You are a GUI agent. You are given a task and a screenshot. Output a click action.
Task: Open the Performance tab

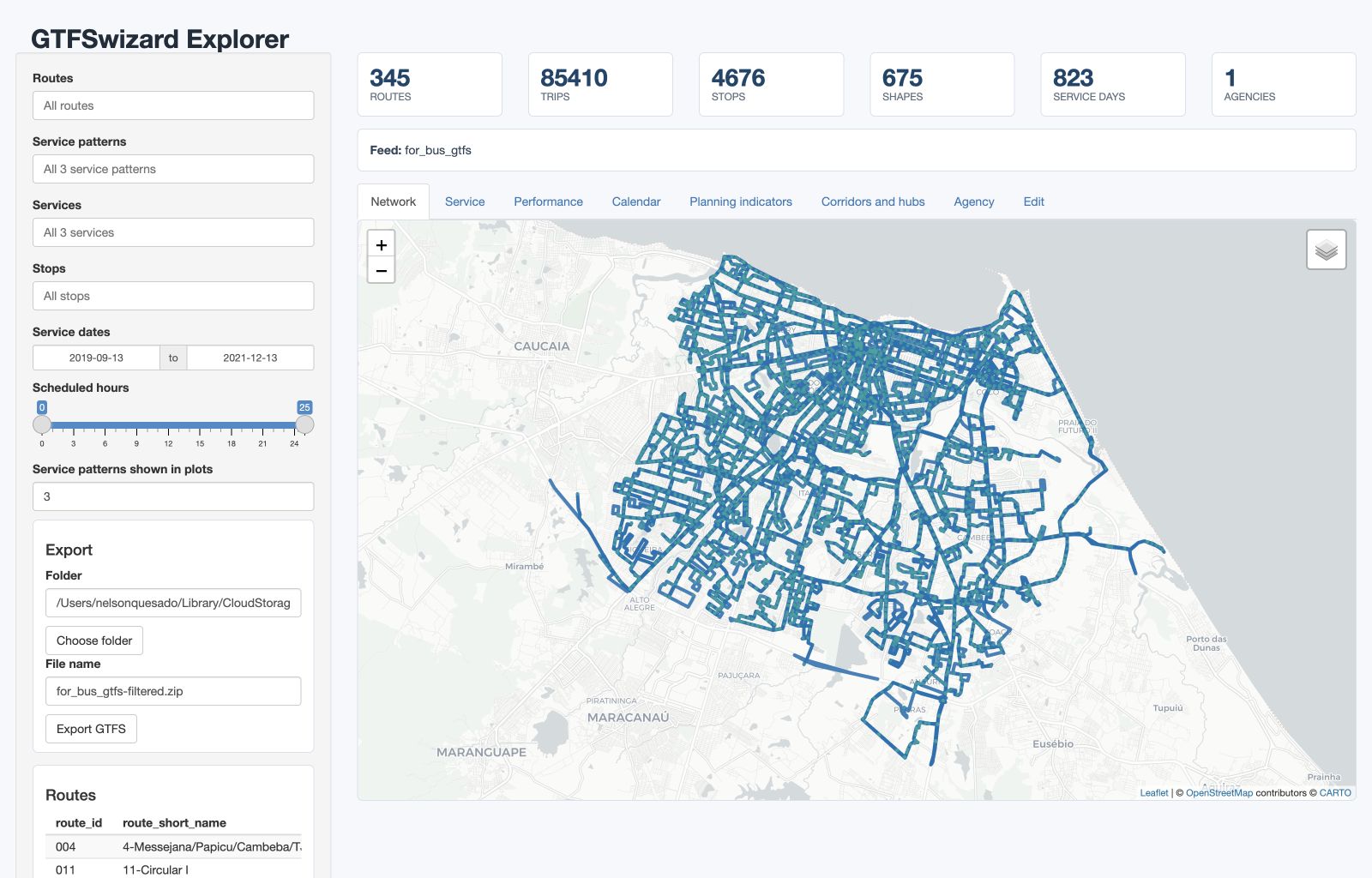click(x=548, y=201)
